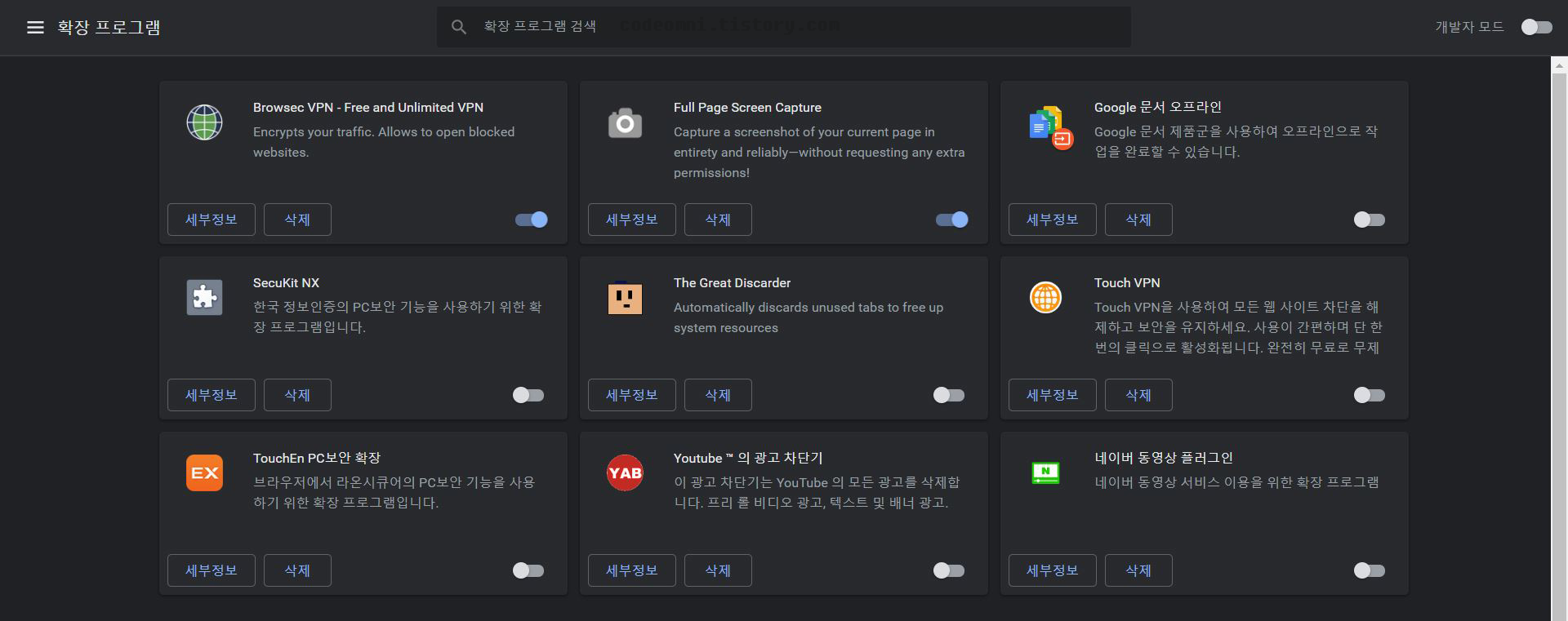The width and height of the screenshot is (1568, 621).
Task: Focus the 확장 프로그램 검색 field
Action: point(784,27)
